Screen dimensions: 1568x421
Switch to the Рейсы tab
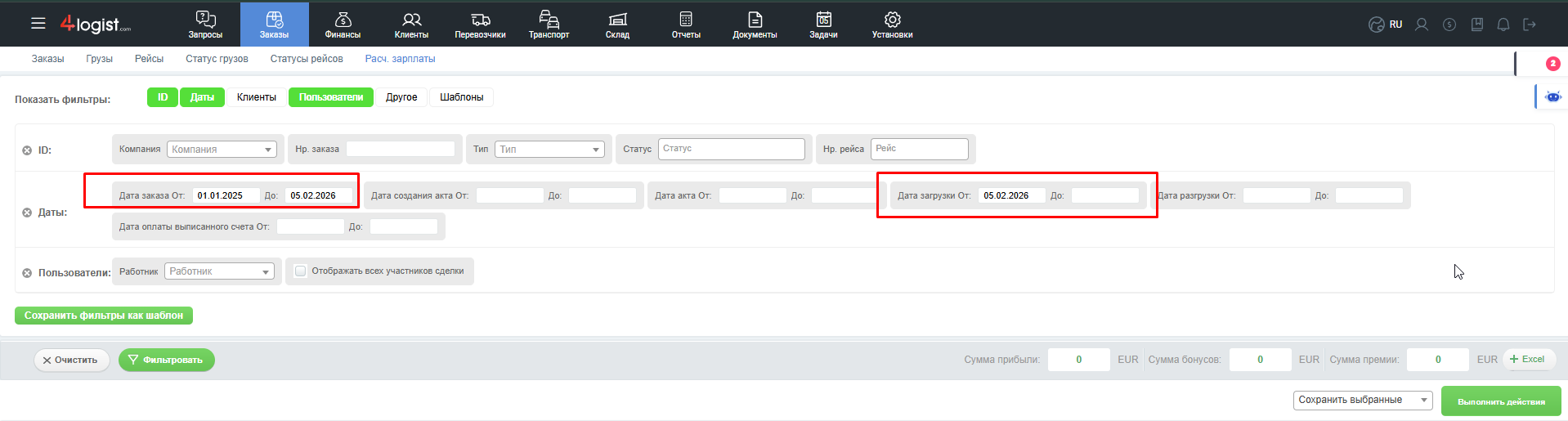click(x=149, y=59)
